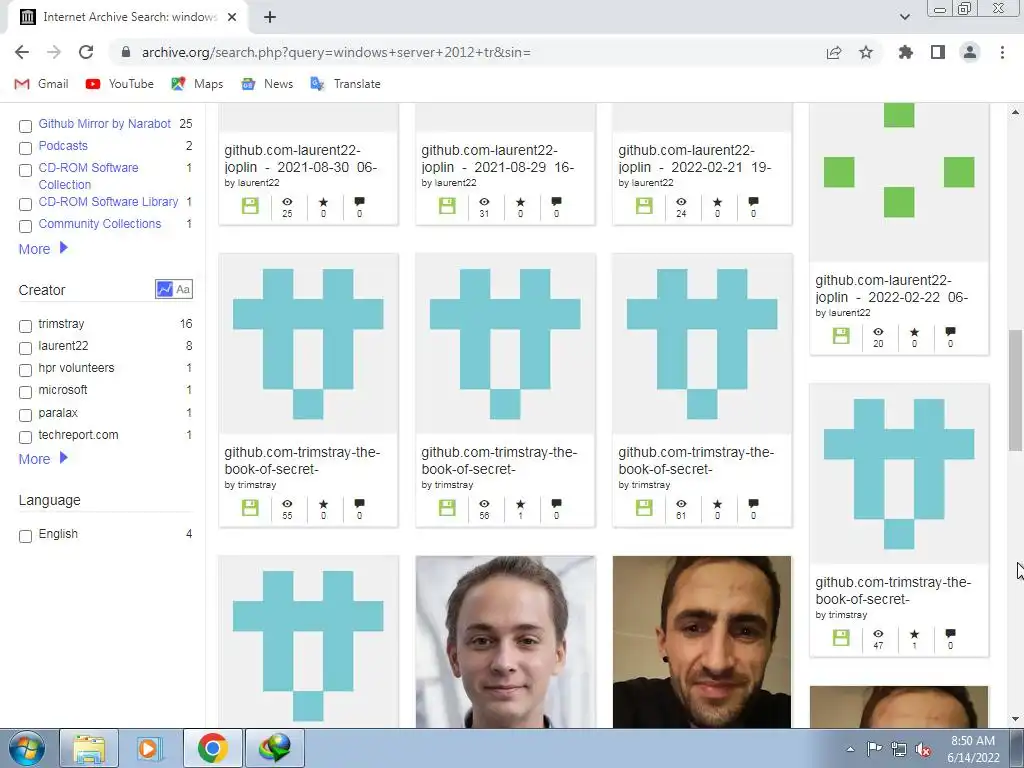Open a new tab with plus button

point(270,17)
